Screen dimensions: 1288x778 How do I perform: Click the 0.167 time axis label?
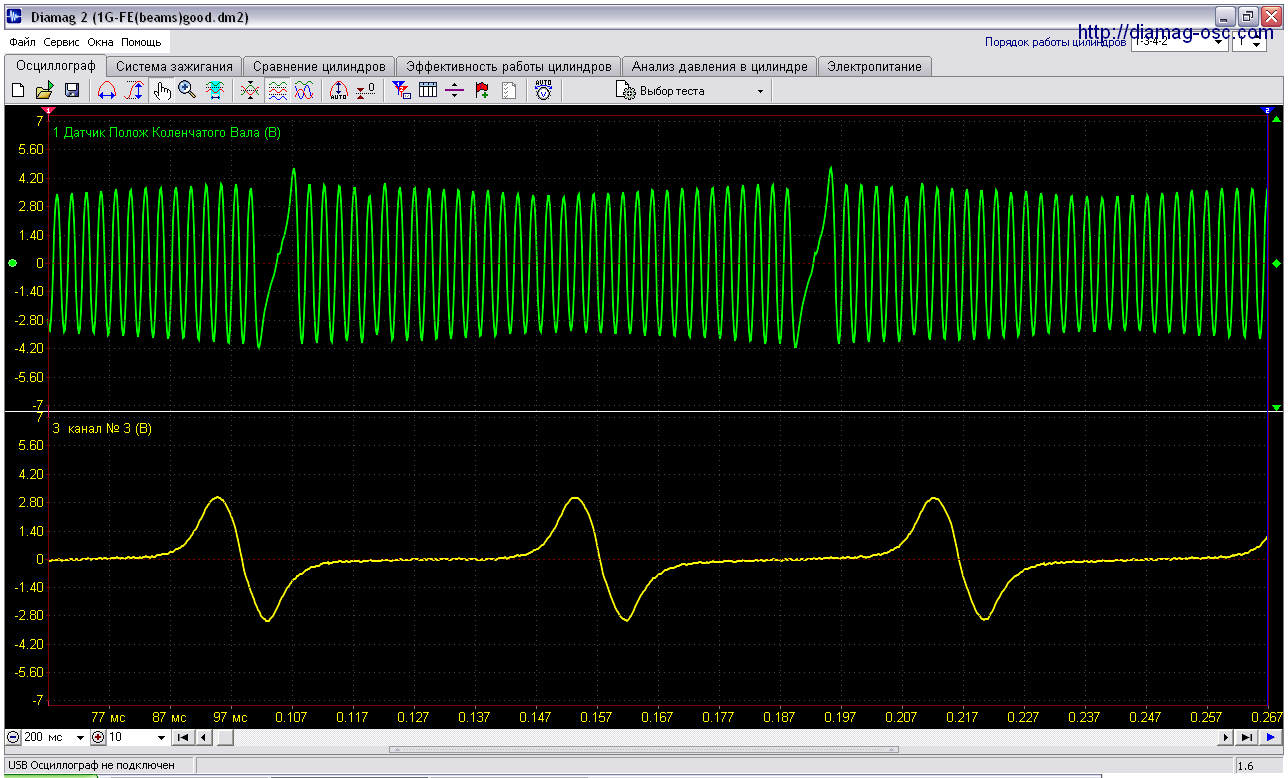[x=657, y=717]
